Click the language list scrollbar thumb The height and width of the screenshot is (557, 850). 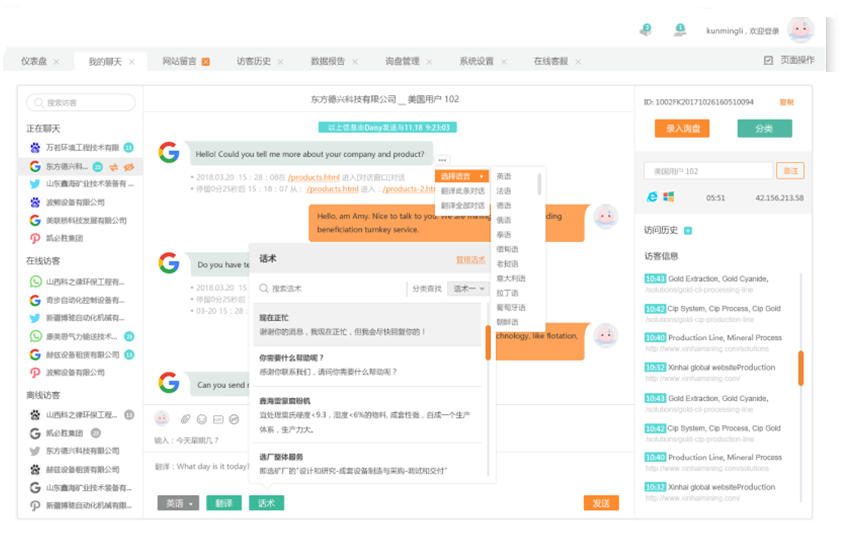pos(539,184)
